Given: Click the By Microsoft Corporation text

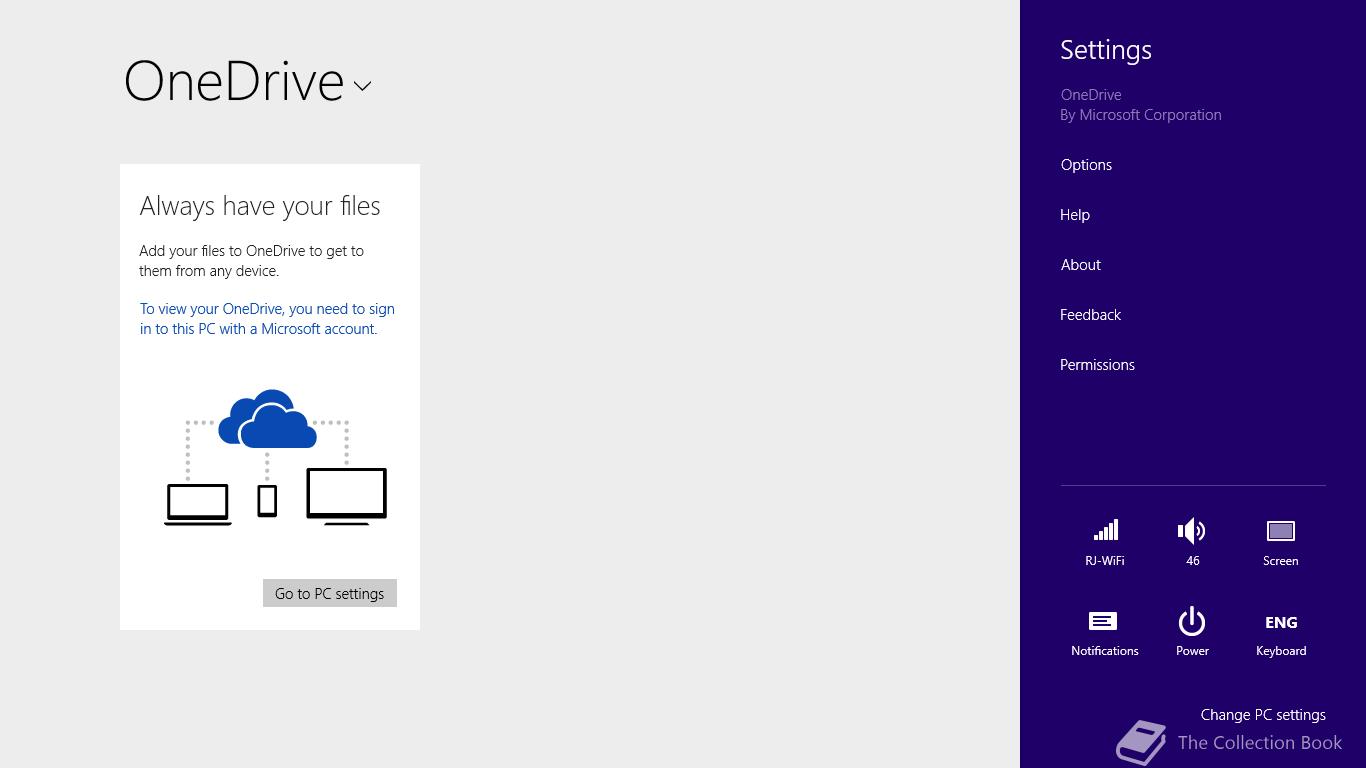Looking at the screenshot, I should tap(1141, 115).
